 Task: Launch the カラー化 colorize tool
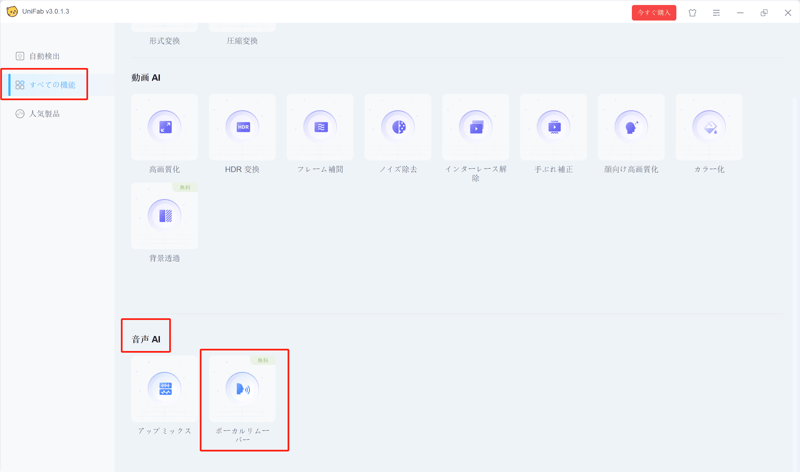[709, 128]
